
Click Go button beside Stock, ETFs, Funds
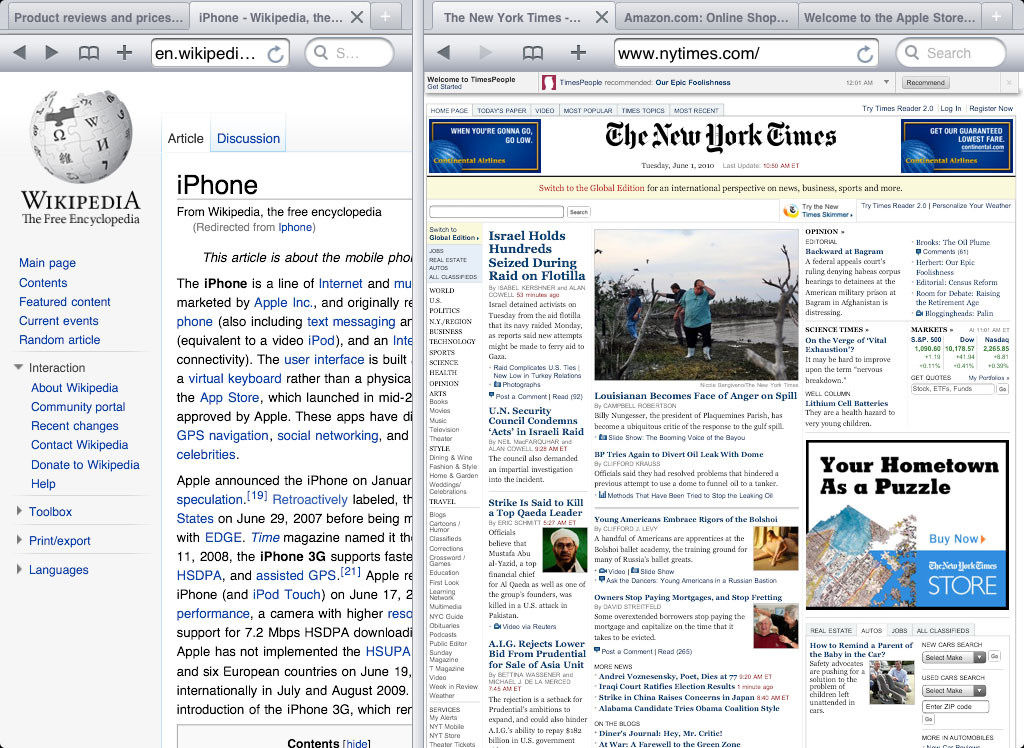(1002, 389)
